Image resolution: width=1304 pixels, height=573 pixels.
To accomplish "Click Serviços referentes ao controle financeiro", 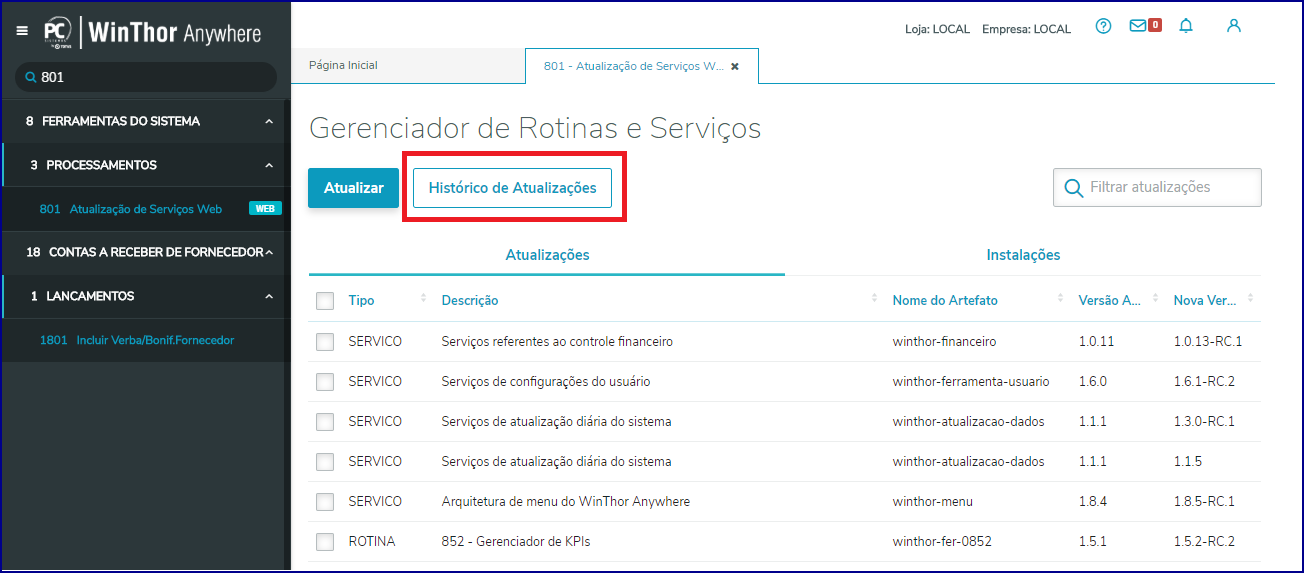I will pyautogui.click(x=557, y=341).
